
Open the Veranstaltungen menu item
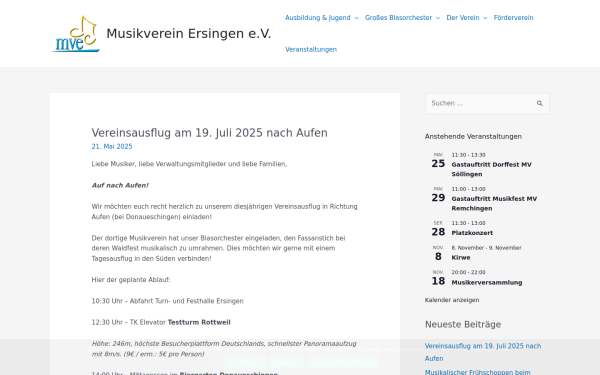tap(311, 49)
